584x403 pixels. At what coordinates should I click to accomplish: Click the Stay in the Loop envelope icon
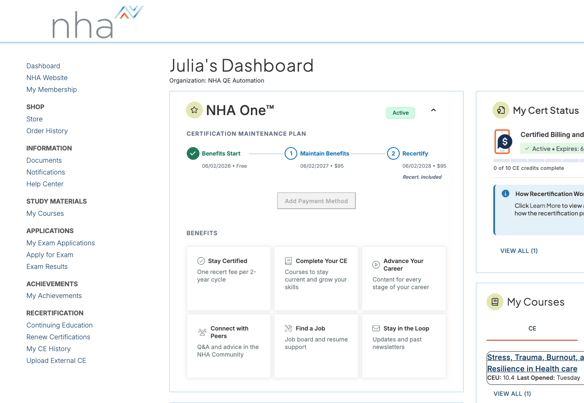pyautogui.click(x=376, y=329)
